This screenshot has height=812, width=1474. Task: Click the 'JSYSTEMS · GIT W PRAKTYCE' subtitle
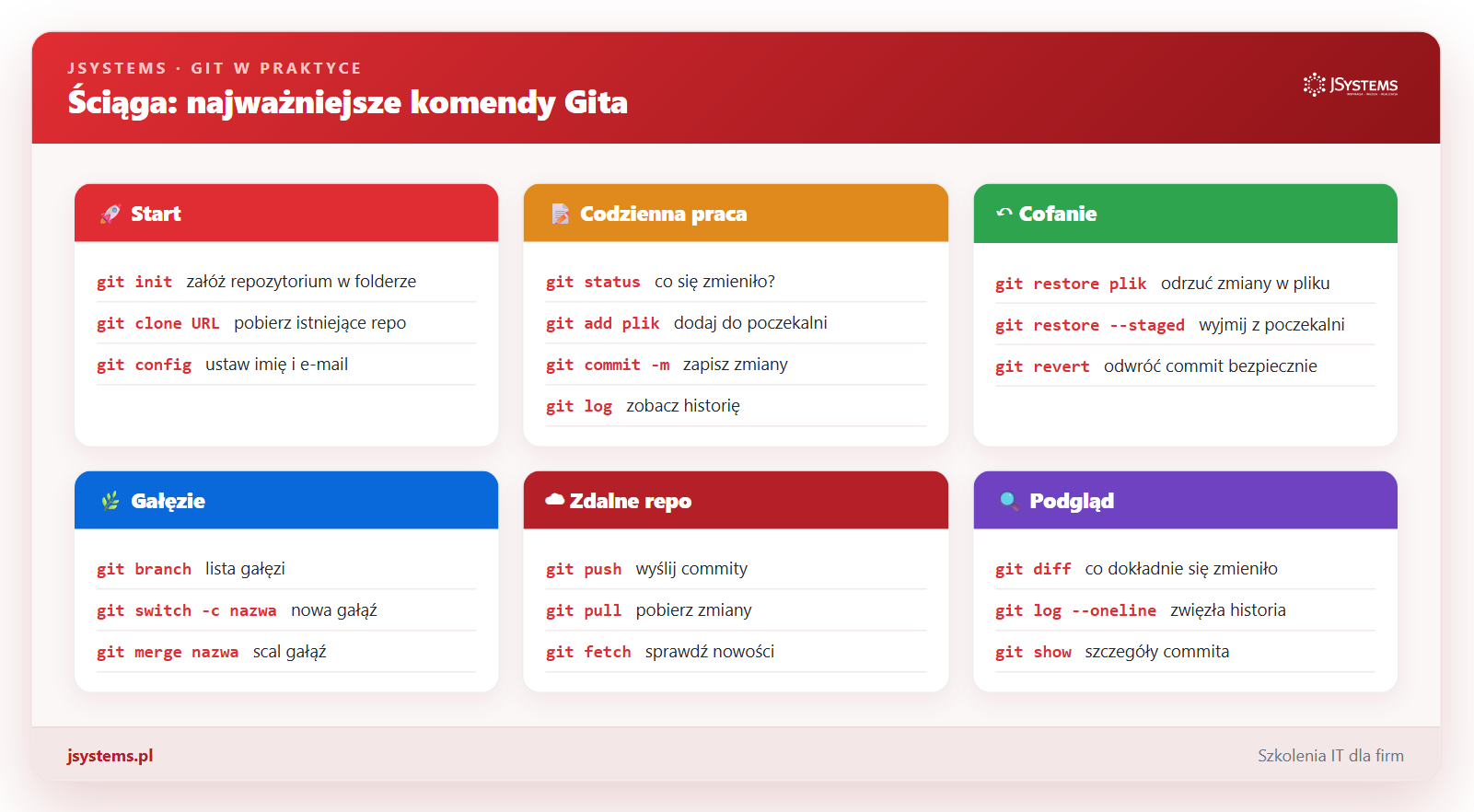click(x=215, y=68)
